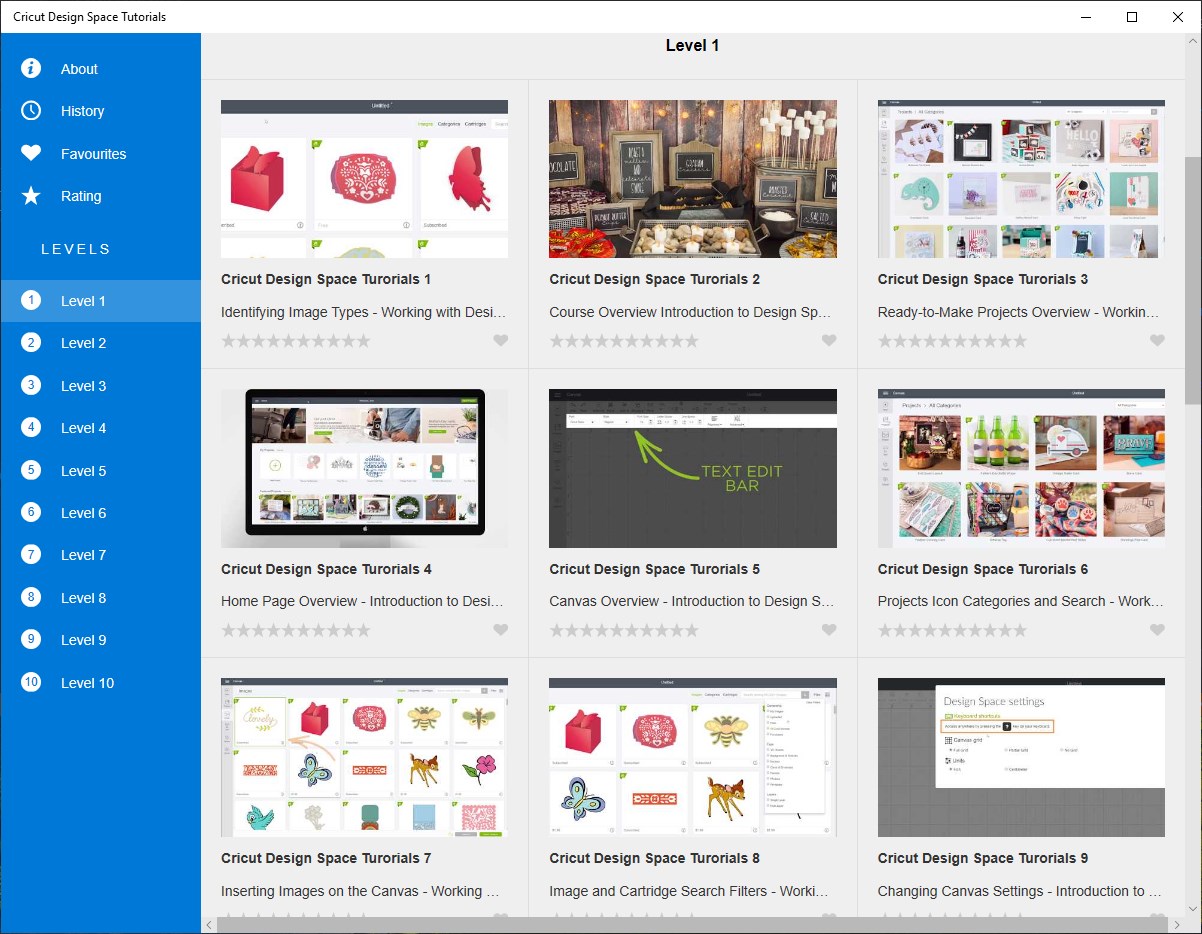Click the vertical scrollbar thumb
The image size is (1202, 934).
[x=1193, y=280]
